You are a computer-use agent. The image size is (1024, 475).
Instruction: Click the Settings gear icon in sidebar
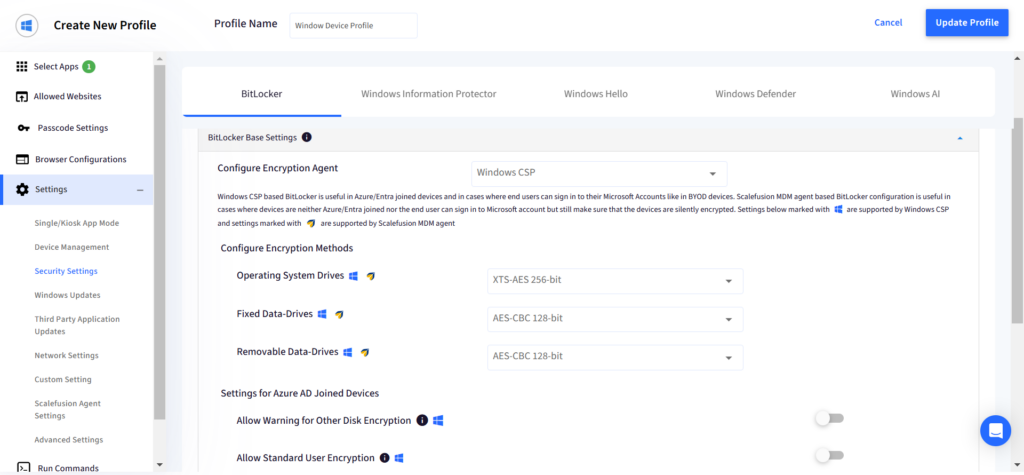pyautogui.click(x=22, y=189)
